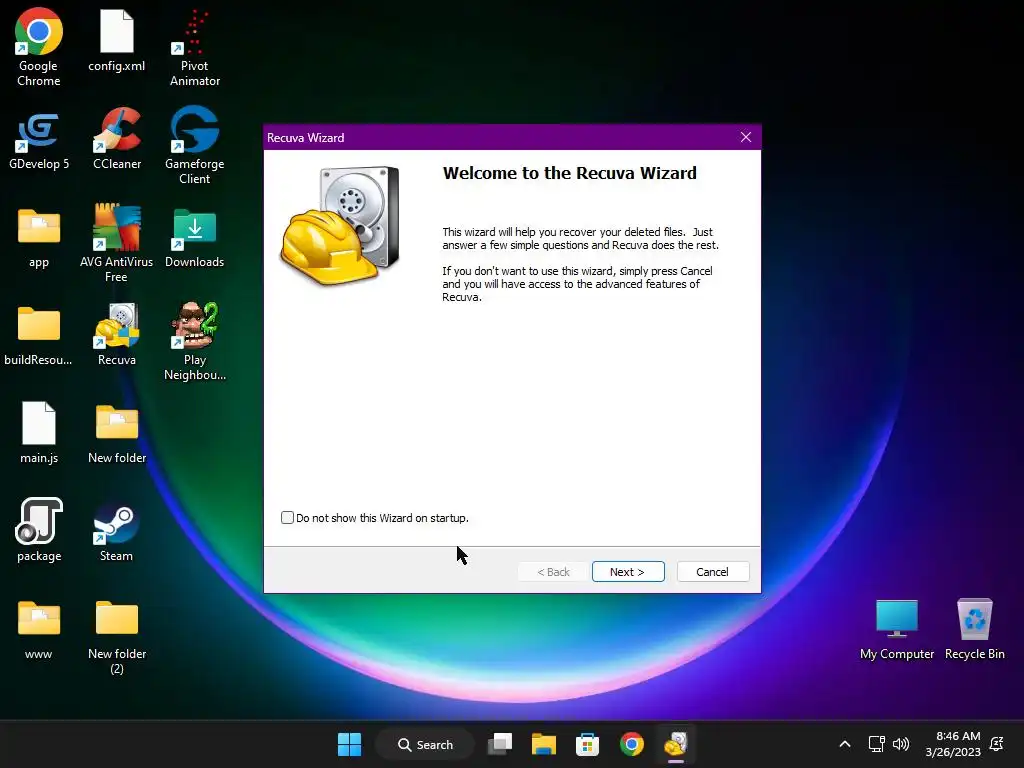The width and height of the screenshot is (1024, 768).
Task: Open the clock and date panel
Action: click(953, 744)
